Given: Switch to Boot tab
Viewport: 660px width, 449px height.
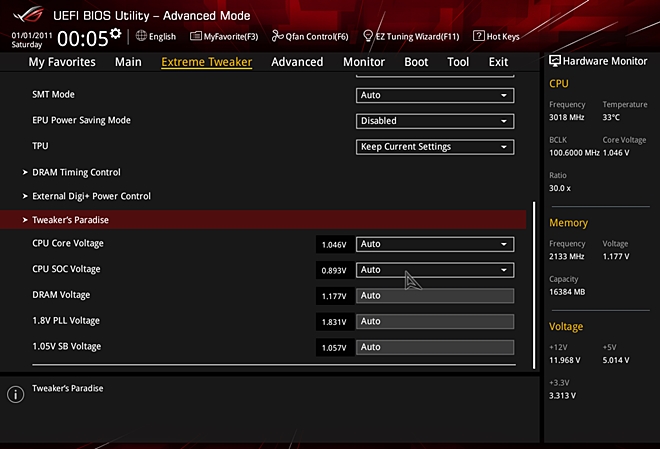Looking at the screenshot, I should [x=416, y=62].
